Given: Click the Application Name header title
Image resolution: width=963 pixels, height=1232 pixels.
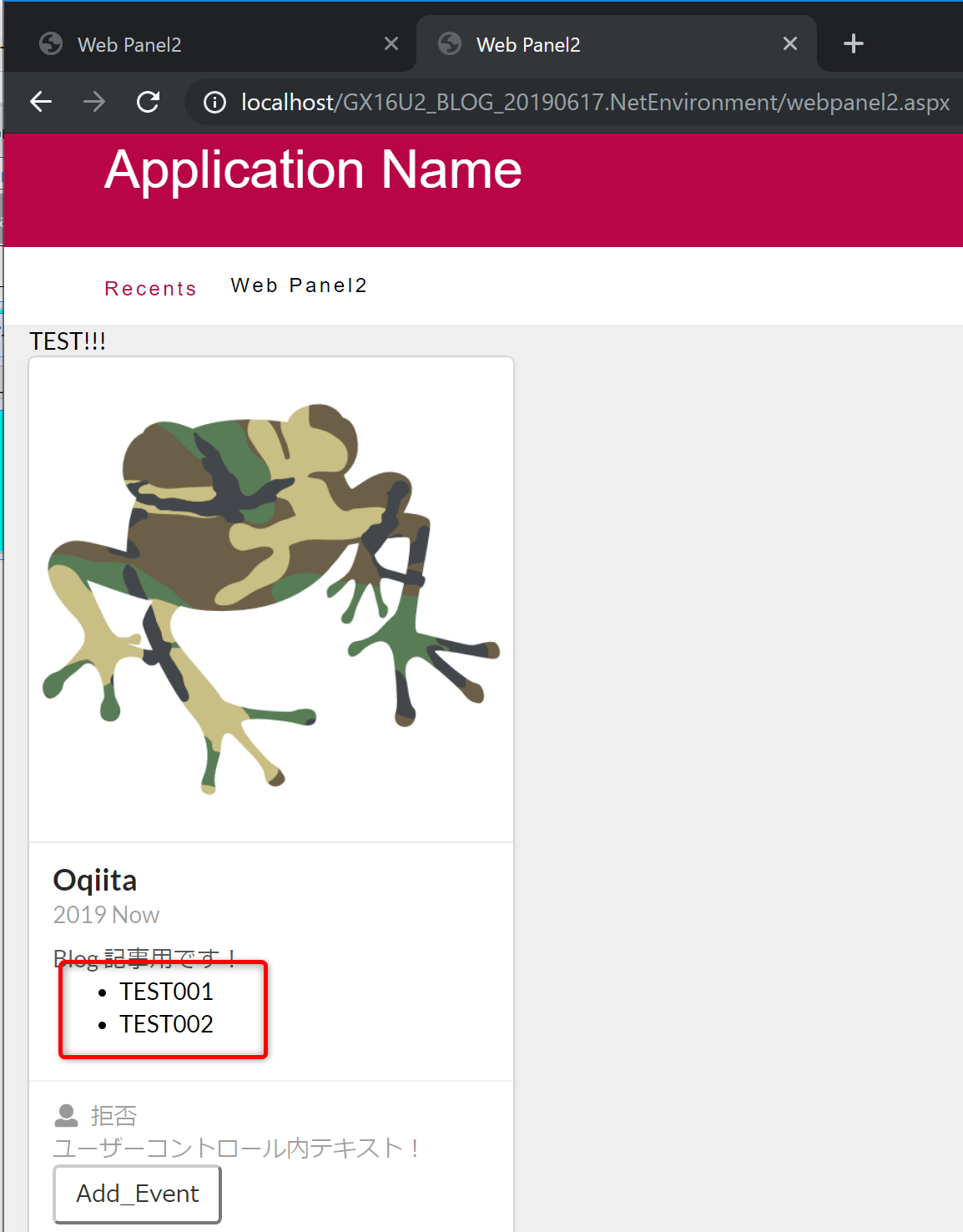Looking at the screenshot, I should [313, 170].
